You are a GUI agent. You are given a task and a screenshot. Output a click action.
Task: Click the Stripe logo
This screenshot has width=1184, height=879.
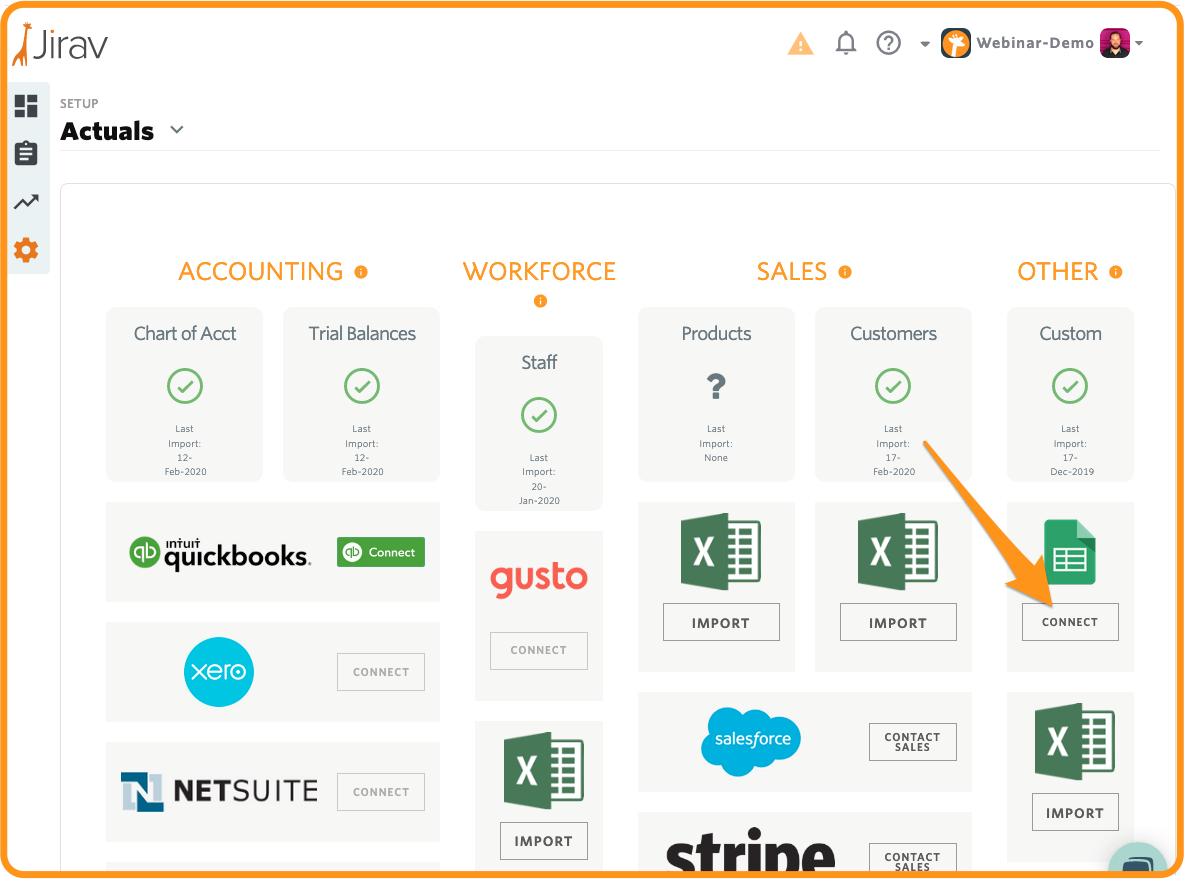coord(751,849)
